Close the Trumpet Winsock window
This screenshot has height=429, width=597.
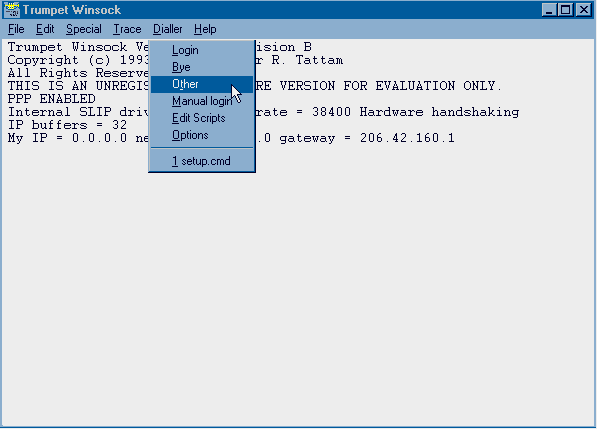click(584, 10)
